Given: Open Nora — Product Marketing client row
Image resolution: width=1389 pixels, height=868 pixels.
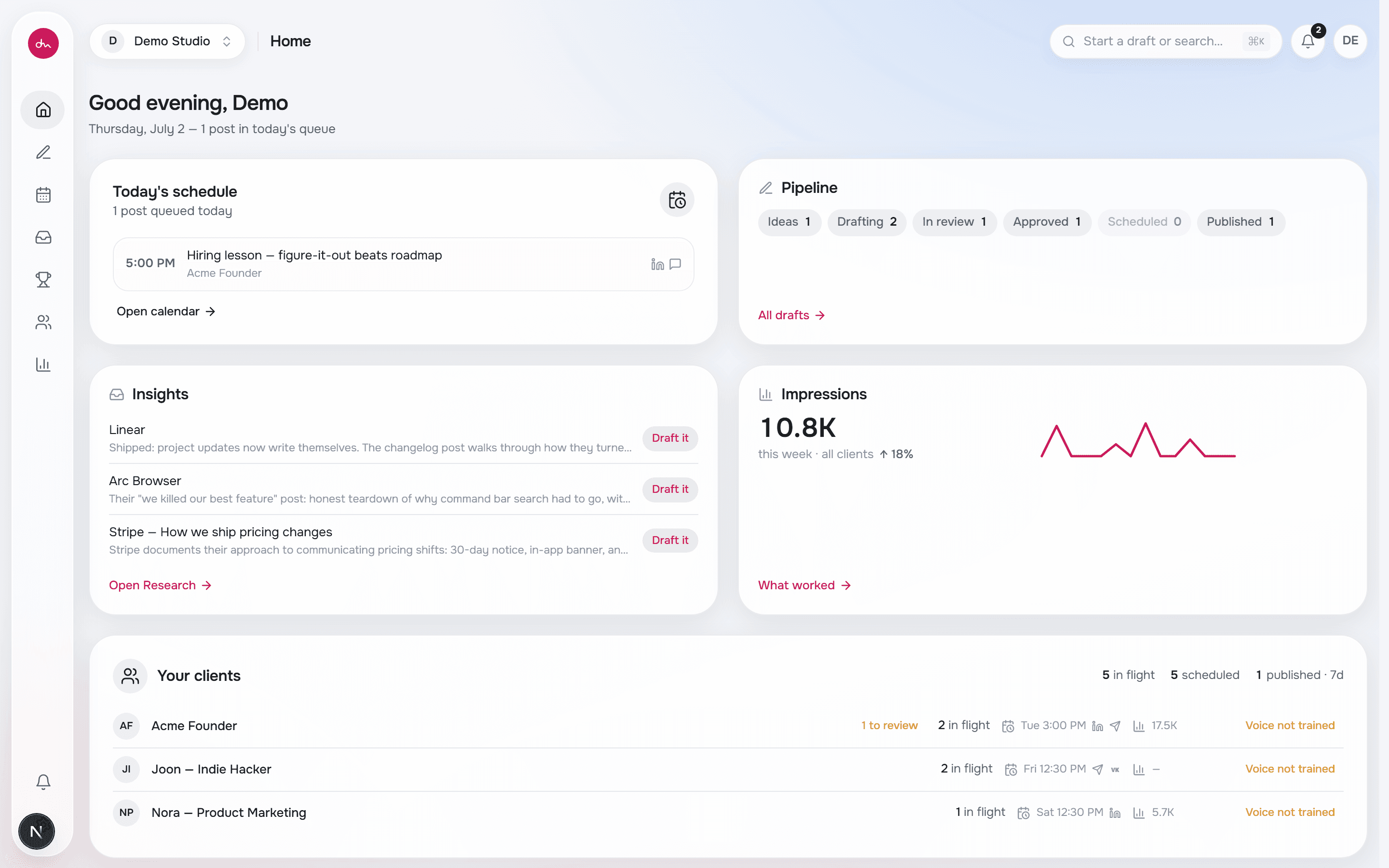Looking at the screenshot, I should tap(728, 813).
